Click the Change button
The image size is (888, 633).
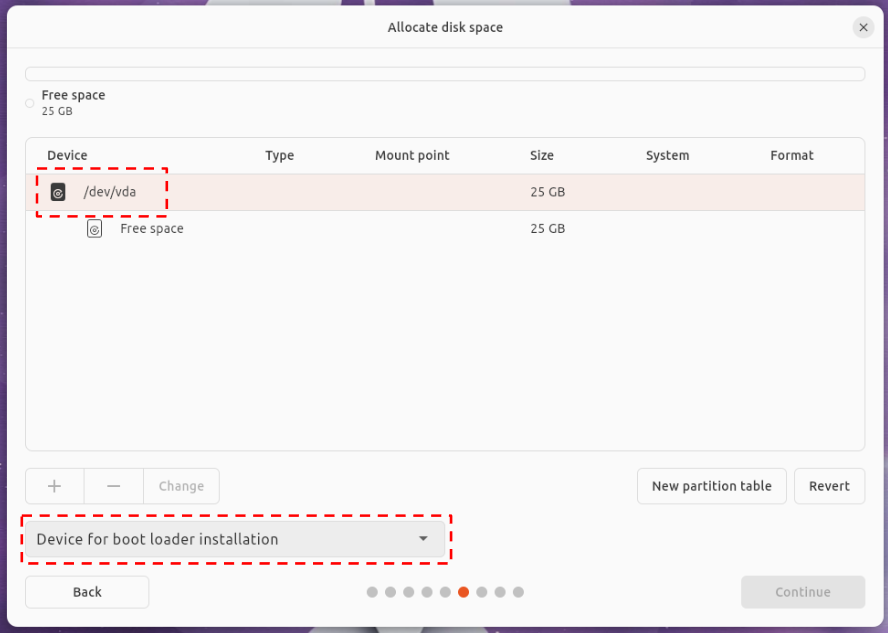tap(181, 486)
